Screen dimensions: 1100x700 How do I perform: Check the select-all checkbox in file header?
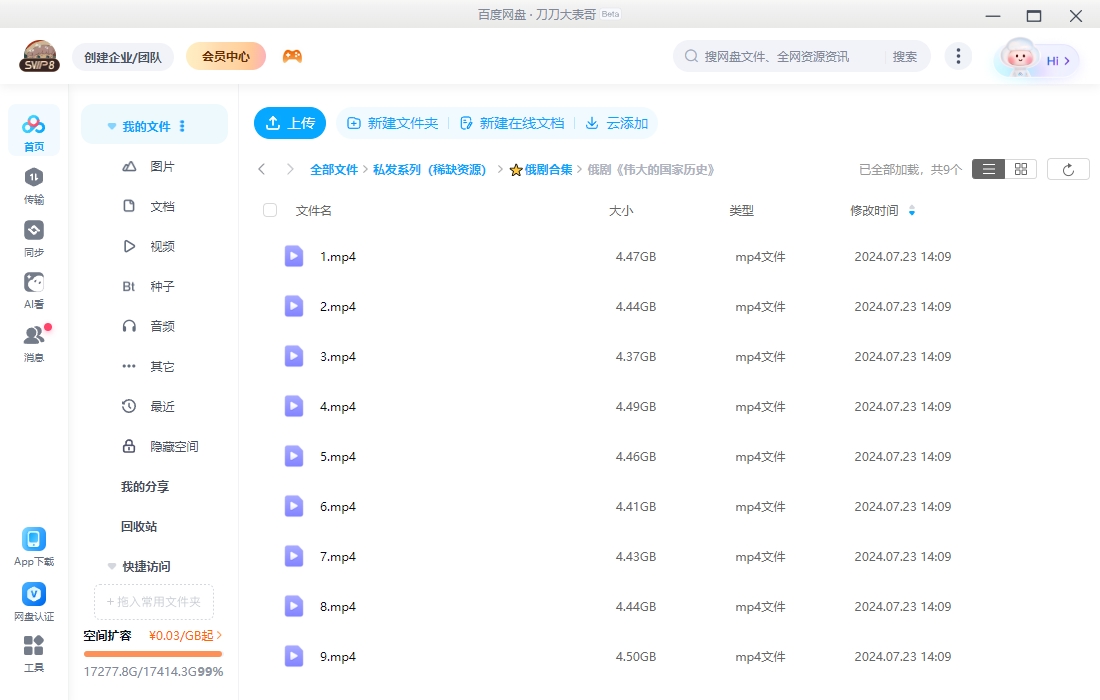[268, 210]
